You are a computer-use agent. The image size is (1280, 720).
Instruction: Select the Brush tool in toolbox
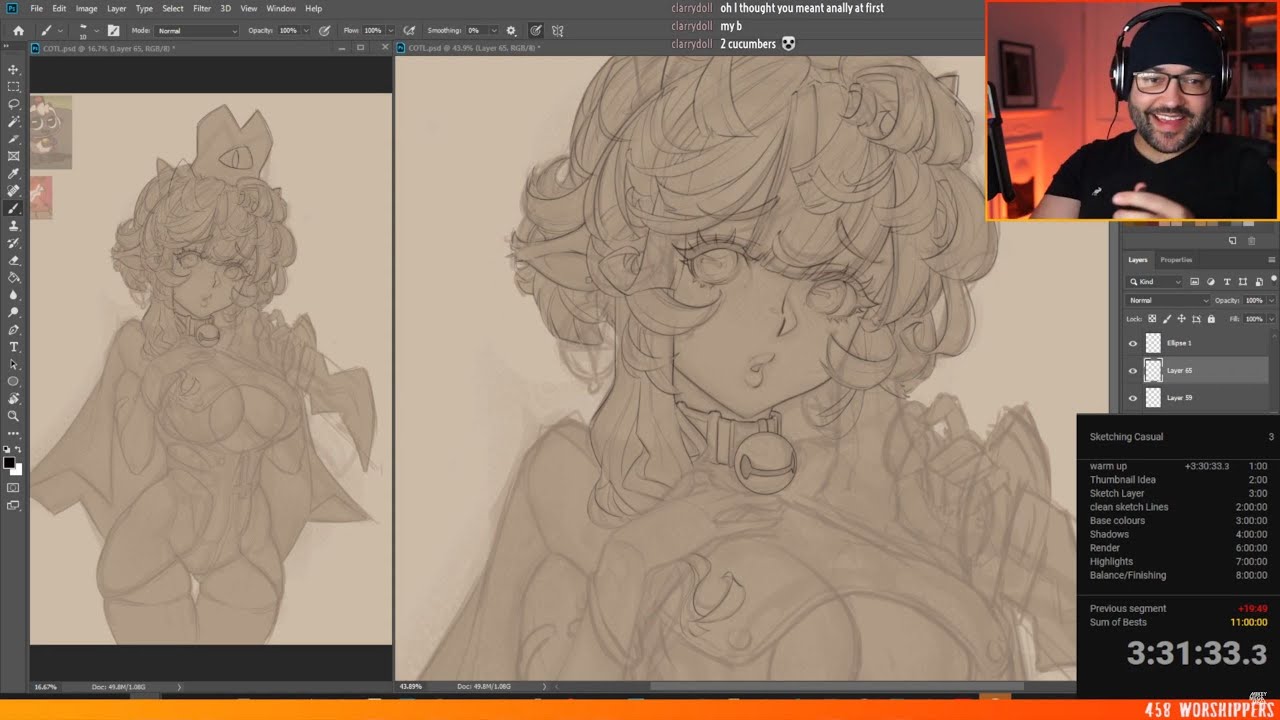(x=14, y=209)
